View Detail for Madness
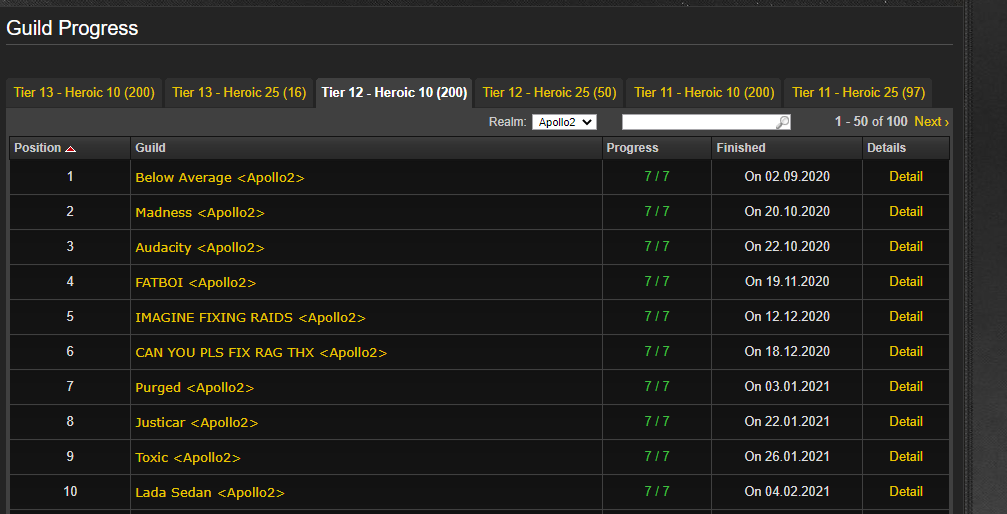Viewport: 1007px width, 514px height. pyautogui.click(x=906, y=211)
